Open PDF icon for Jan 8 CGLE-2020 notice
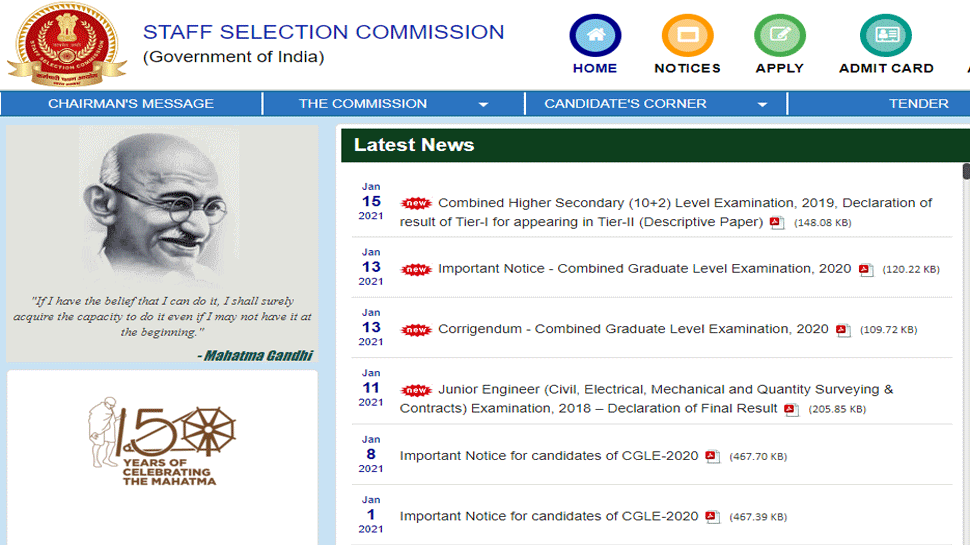The image size is (970, 545). [x=713, y=457]
